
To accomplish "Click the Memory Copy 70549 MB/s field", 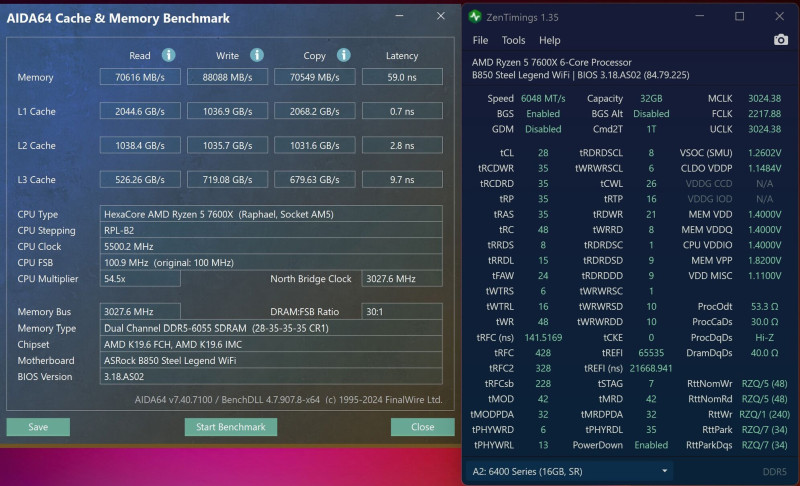I will click(315, 77).
